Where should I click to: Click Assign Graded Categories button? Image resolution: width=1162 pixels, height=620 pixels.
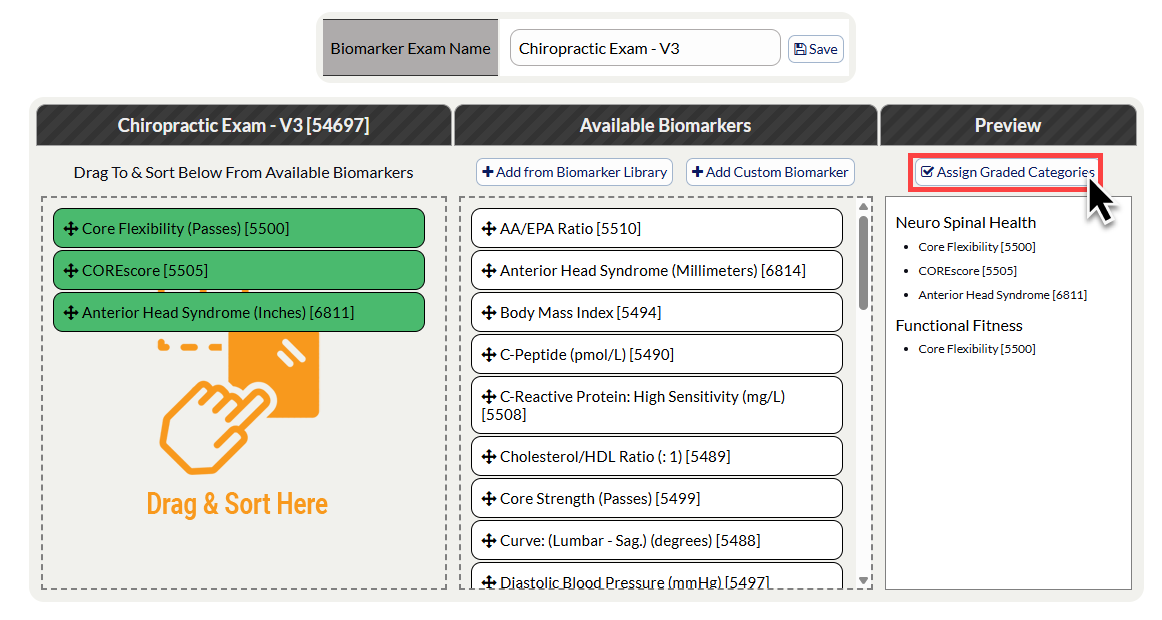pos(1007,172)
